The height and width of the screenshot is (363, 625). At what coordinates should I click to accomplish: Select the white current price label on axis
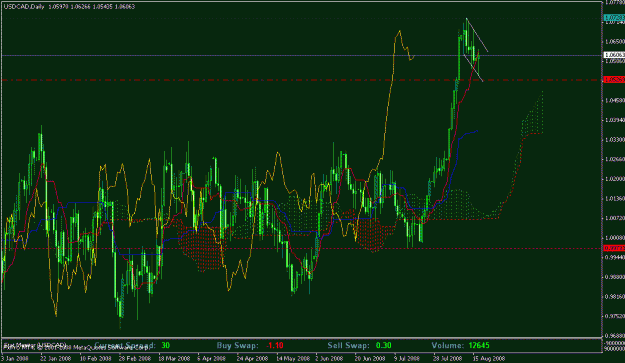(x=614, y=55)
